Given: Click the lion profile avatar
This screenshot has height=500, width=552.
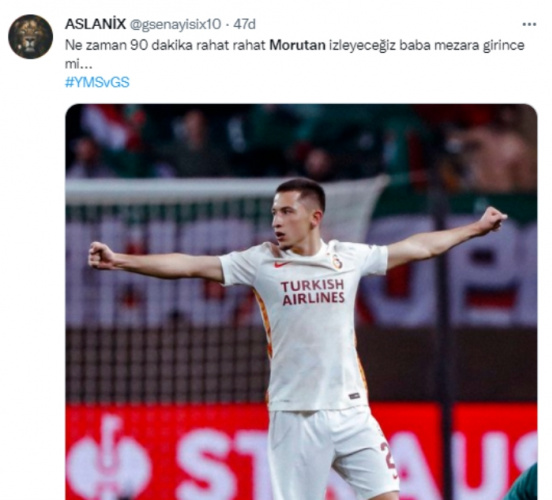Looking at the screenshot, I should click(x=31, y=37).
